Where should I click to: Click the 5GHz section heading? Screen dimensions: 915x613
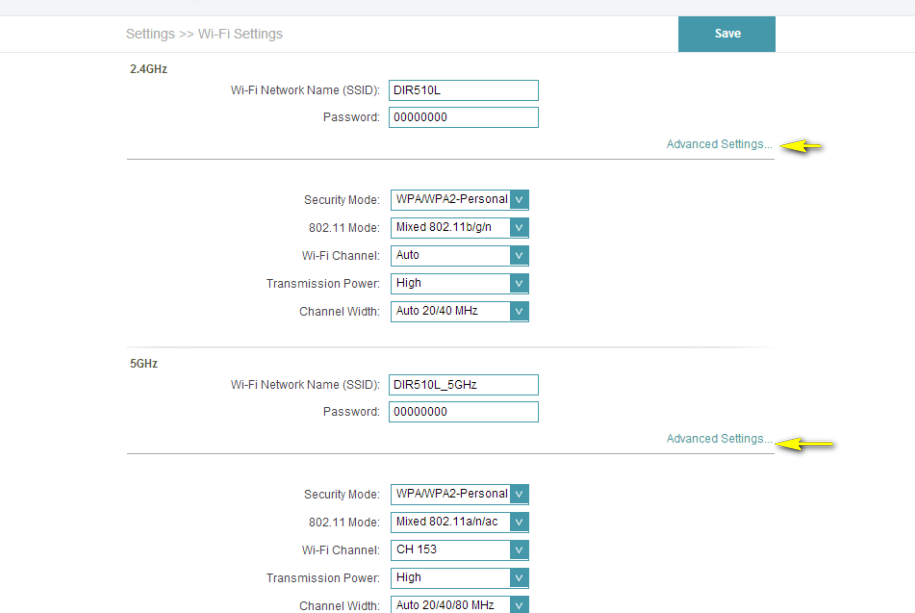[144, 364]
